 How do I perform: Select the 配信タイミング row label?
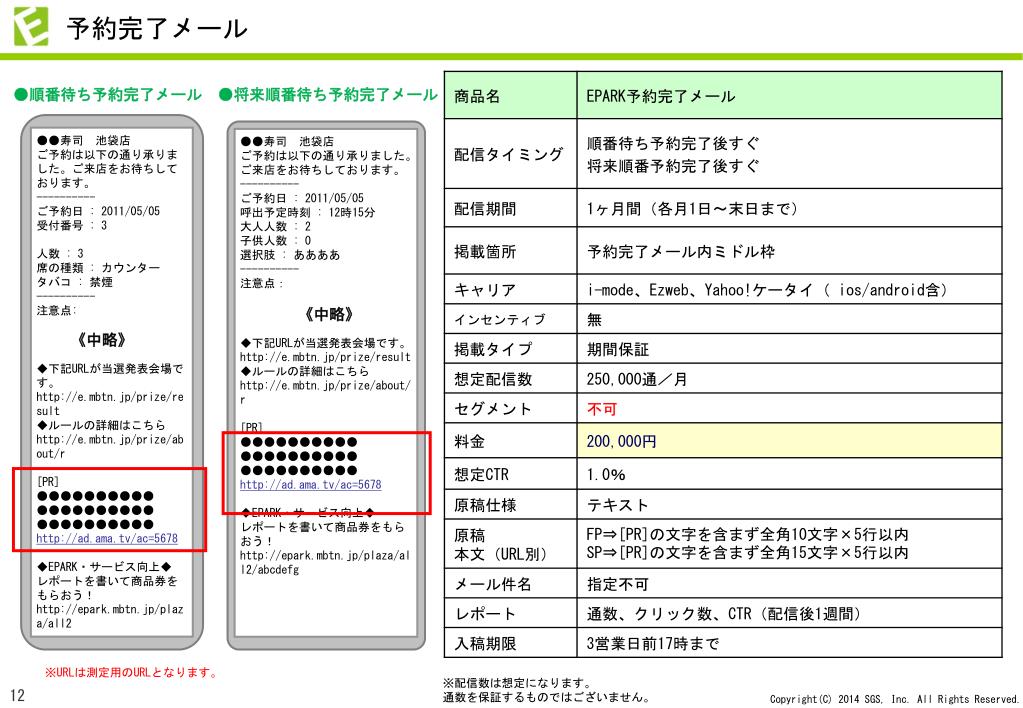[508, 154]
